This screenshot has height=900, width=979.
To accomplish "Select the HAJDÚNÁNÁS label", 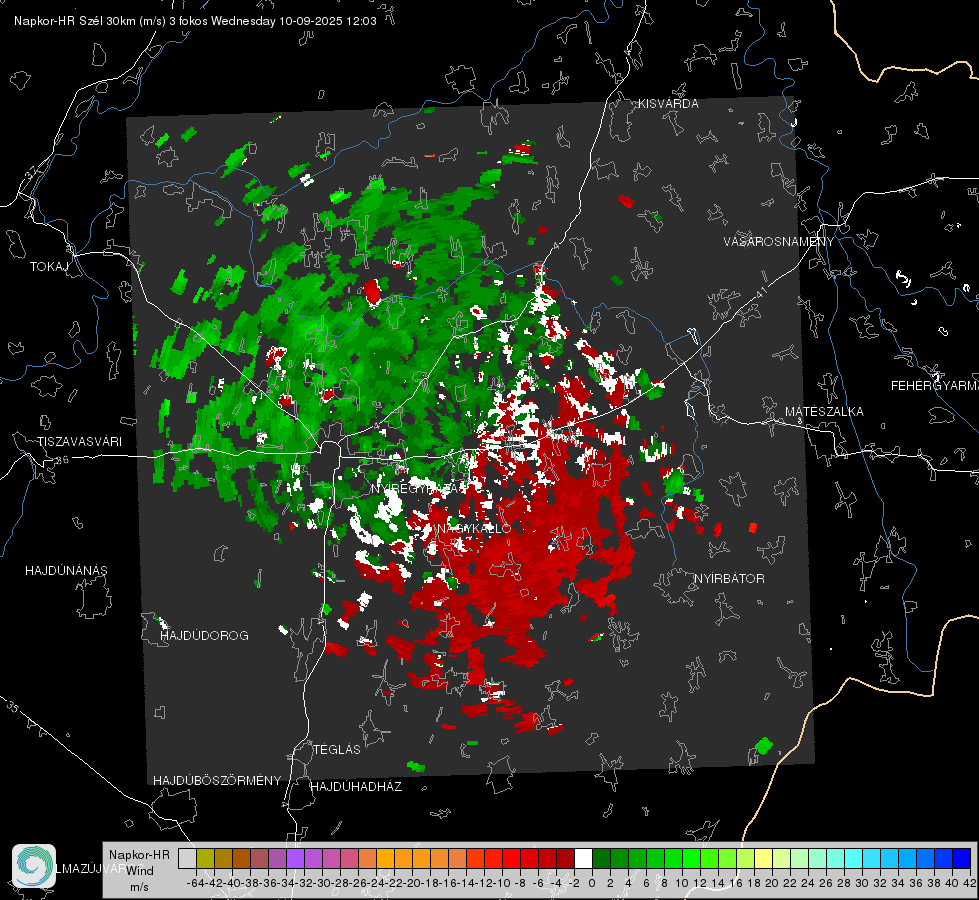I will click(x=66, y=571).
